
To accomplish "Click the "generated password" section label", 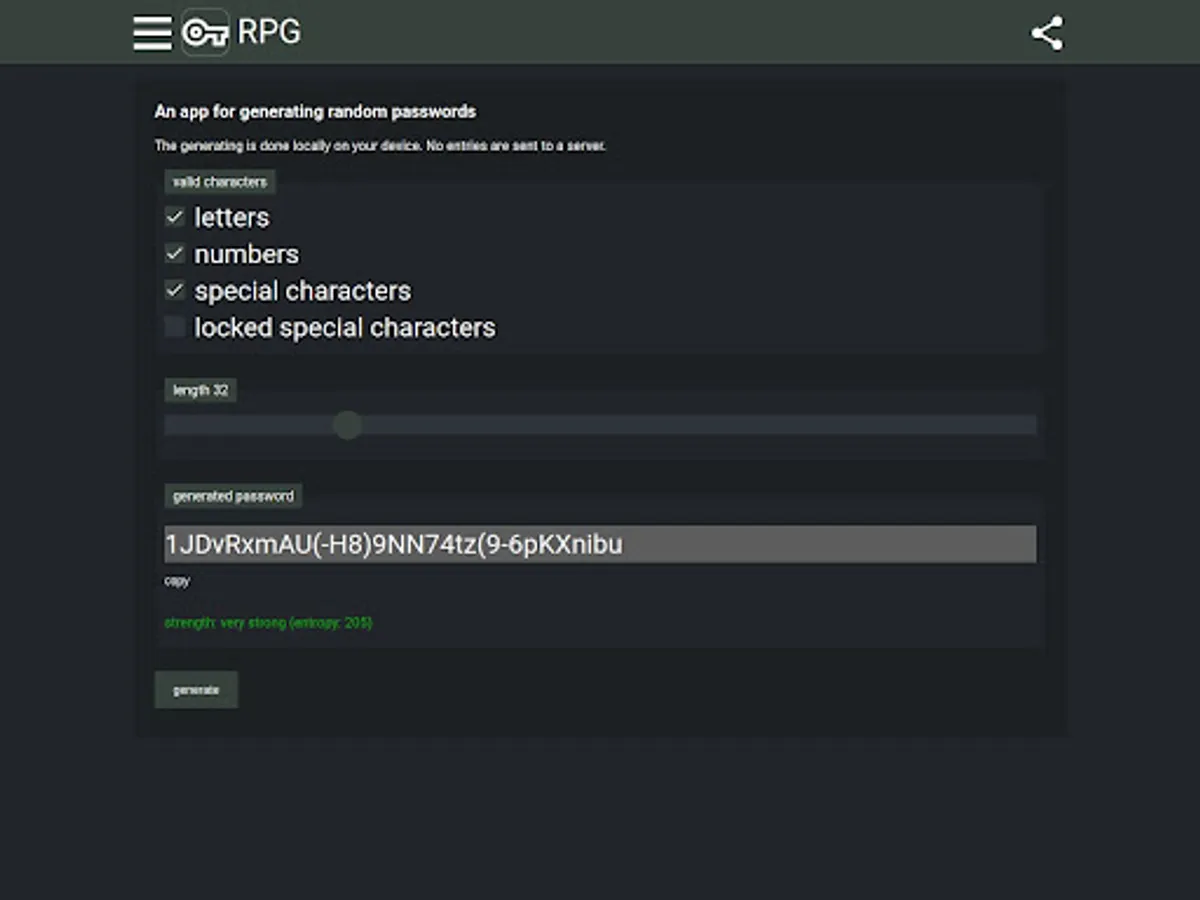I will click(x=233, y=496).
